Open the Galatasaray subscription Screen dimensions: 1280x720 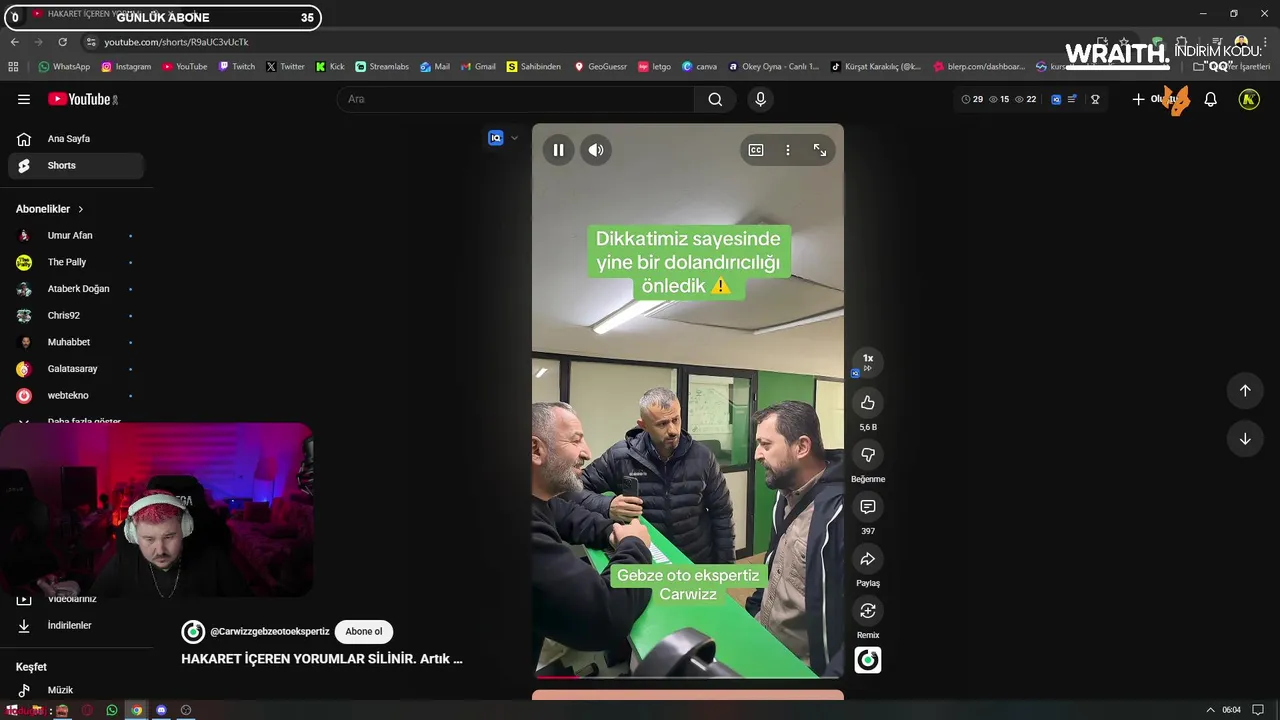click(x=76, y=369)
